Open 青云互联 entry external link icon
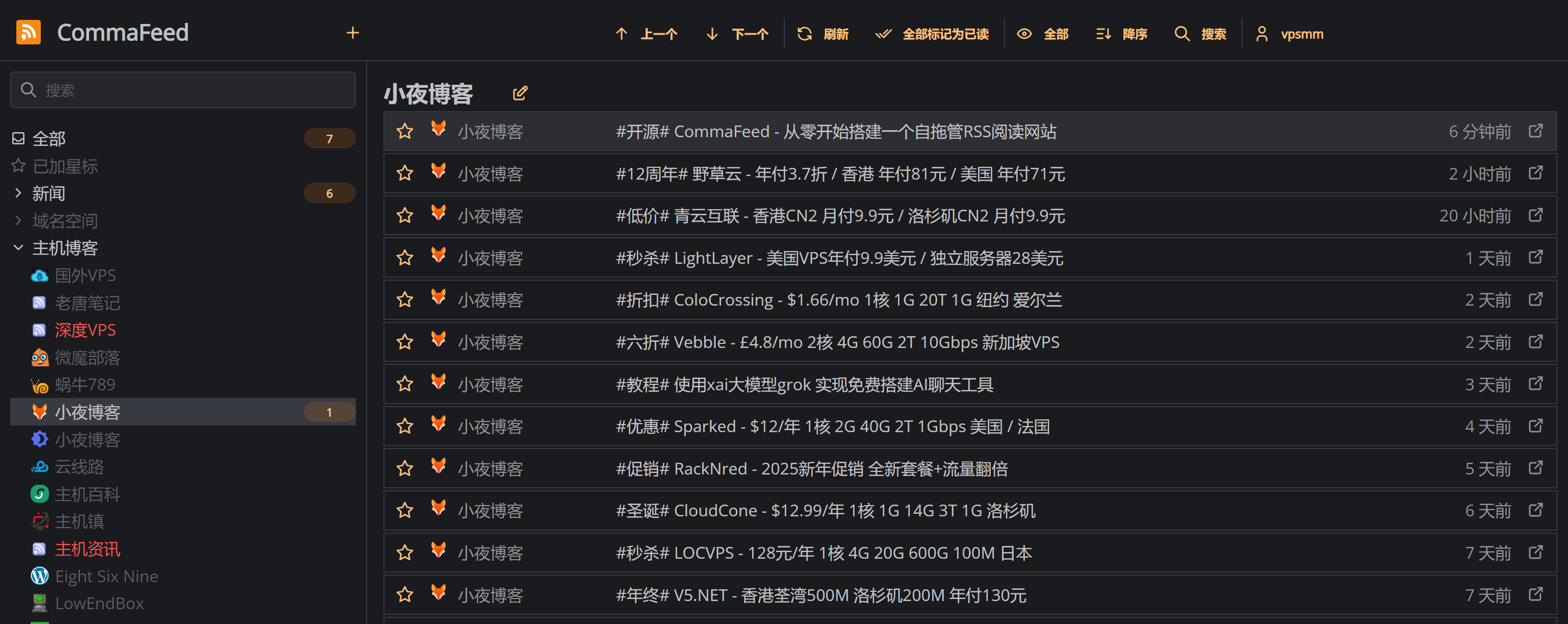1568x624 pixels. coord(1536,215)
